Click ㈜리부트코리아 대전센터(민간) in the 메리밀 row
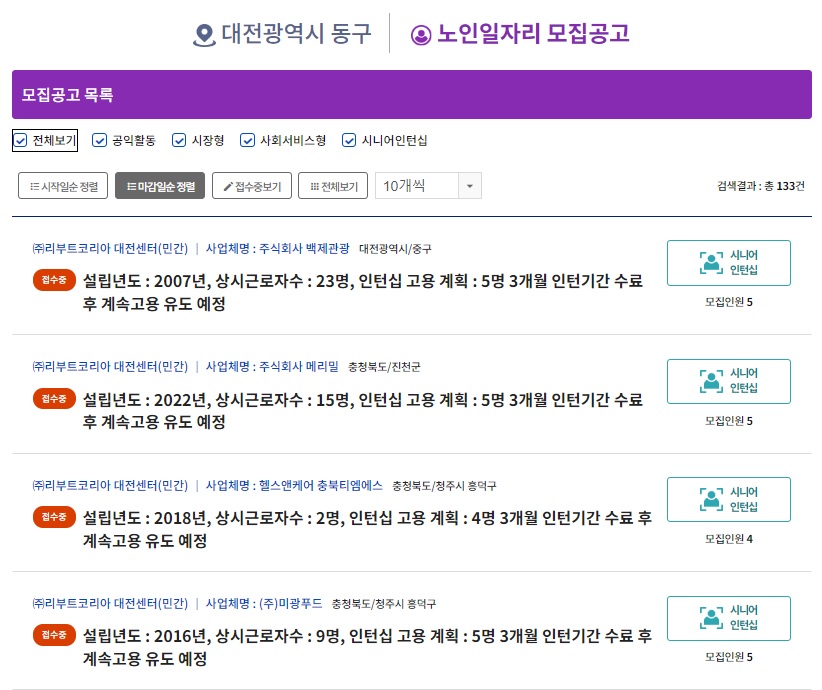 tap(110, 366)
